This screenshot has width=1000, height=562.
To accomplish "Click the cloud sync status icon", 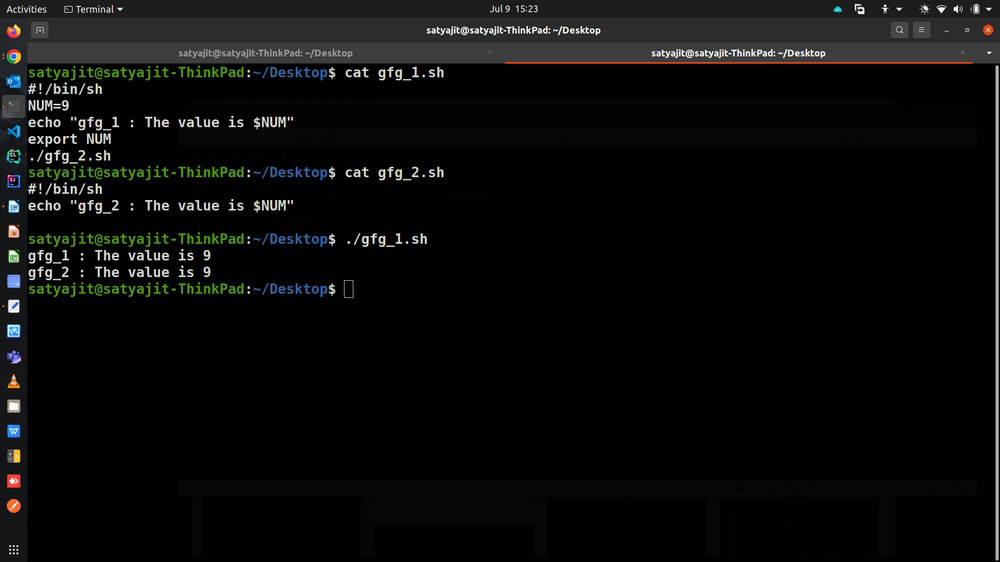I will click(837, 9).
